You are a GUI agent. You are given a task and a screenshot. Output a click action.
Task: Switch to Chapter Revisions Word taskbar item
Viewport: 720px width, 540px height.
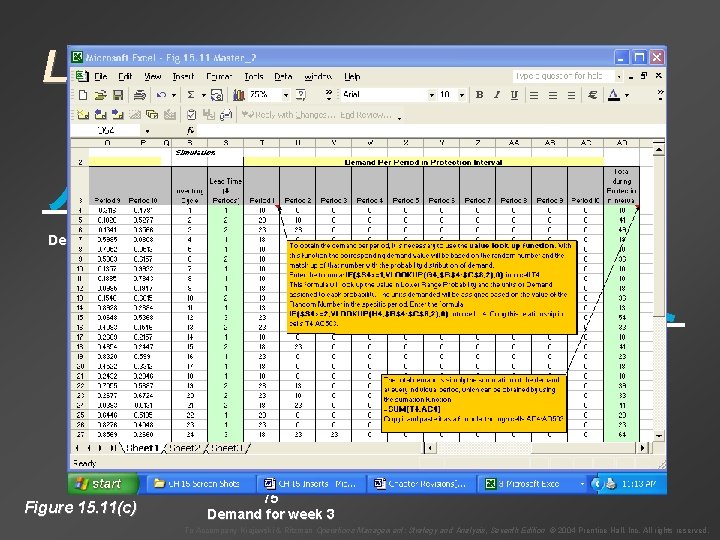[422, 484]
